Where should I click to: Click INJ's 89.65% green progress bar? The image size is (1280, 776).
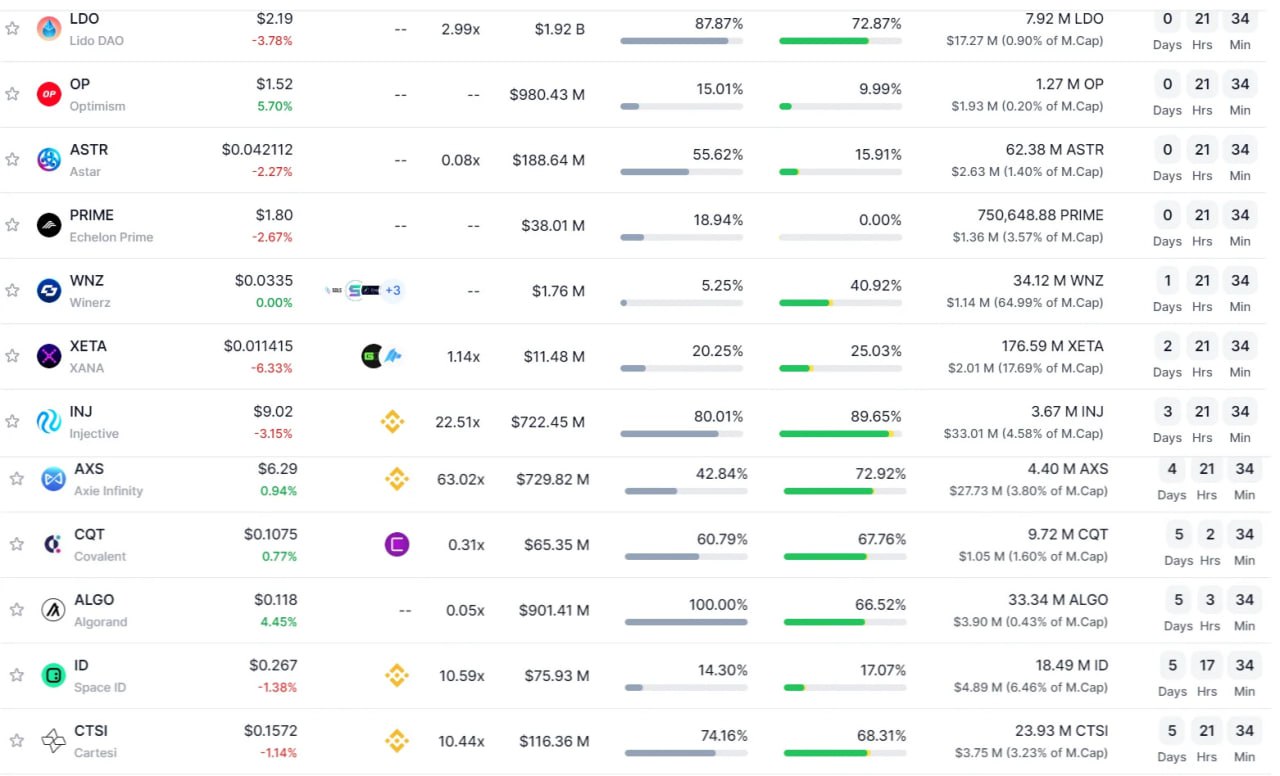click(840, 434)
